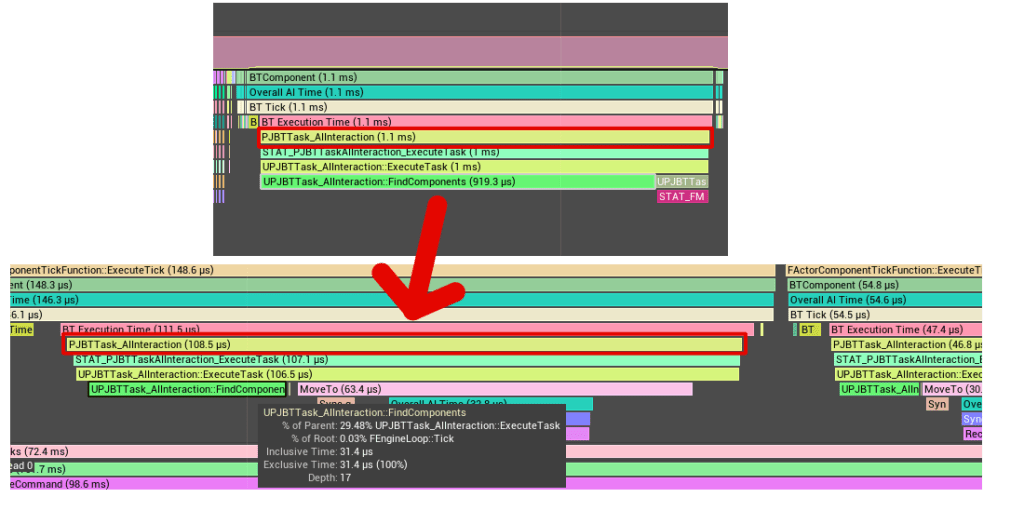Select the BT Execution Time (47.4 µs) bar
Screen dimensions: 1024x524
[x=905, y=329]
